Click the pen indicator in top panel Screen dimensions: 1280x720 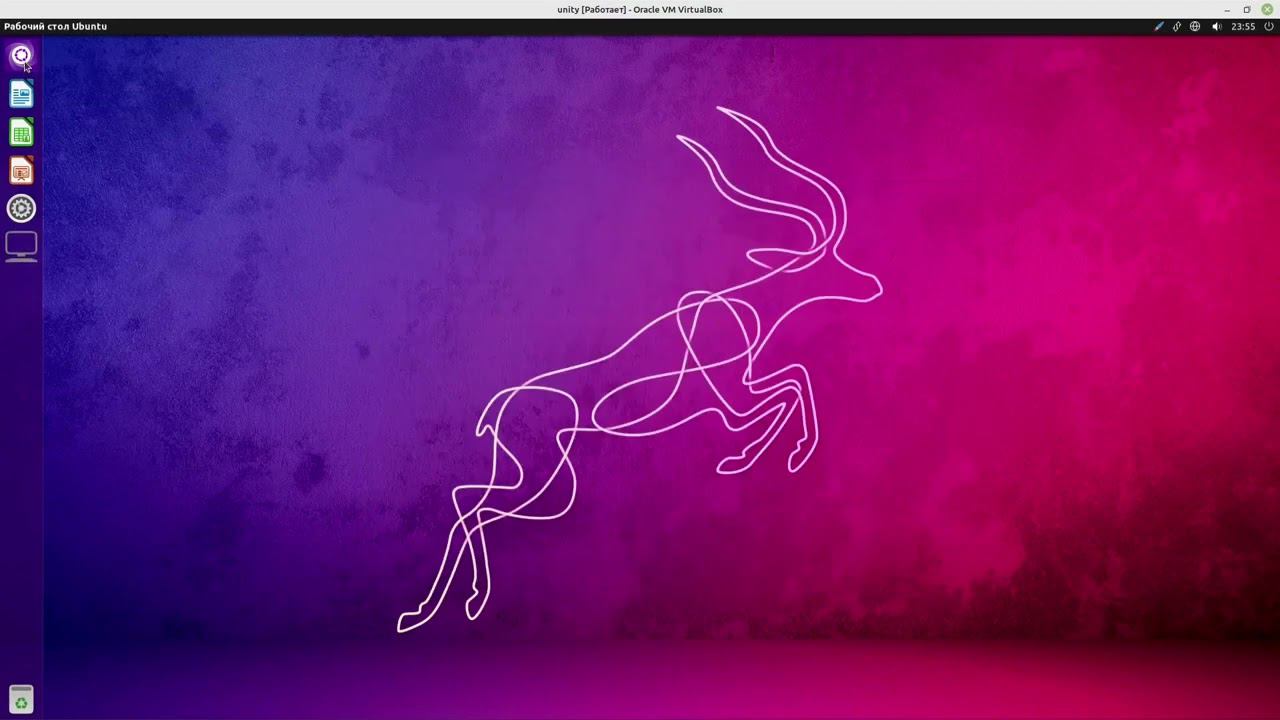pos(1159,27)
